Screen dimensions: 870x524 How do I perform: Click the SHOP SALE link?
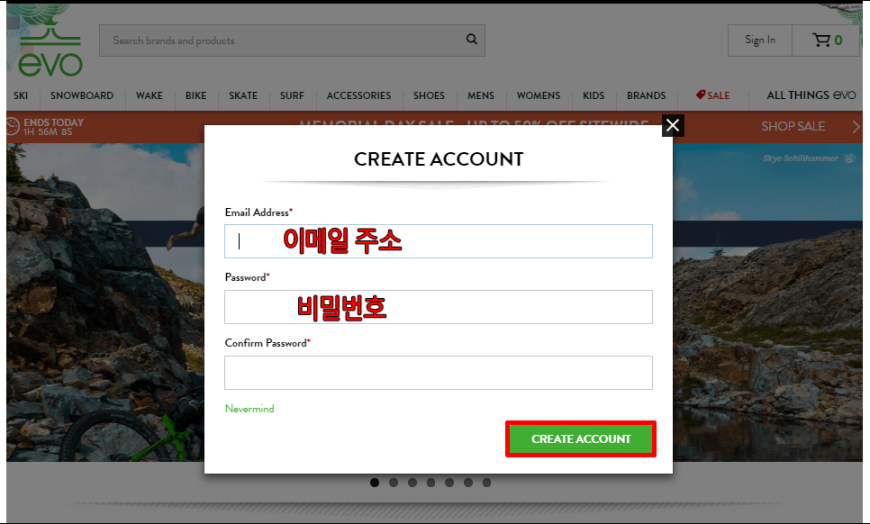(793, 126)
